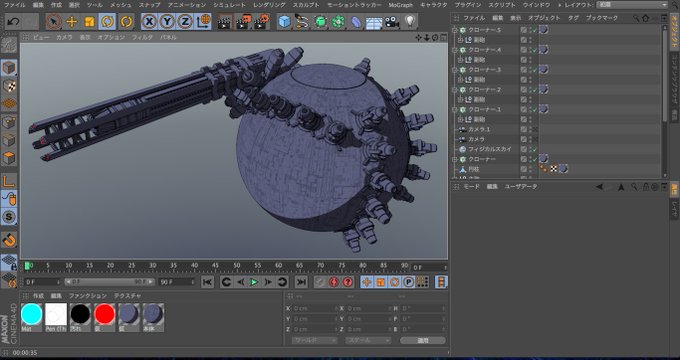Click the spline pen tool icon
Viewport: 680px width, 360px height.
click(x=302, y=21)
